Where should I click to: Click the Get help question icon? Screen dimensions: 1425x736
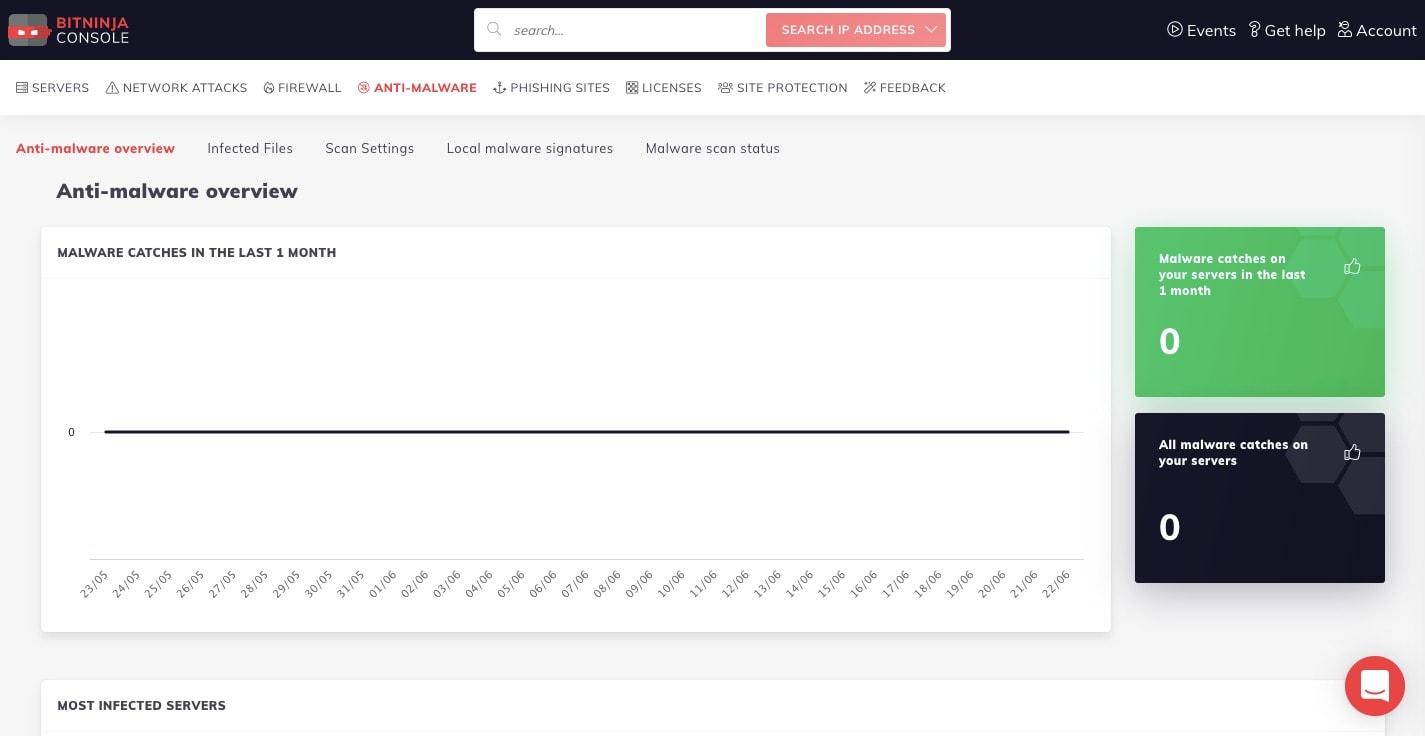(1255, 30)
